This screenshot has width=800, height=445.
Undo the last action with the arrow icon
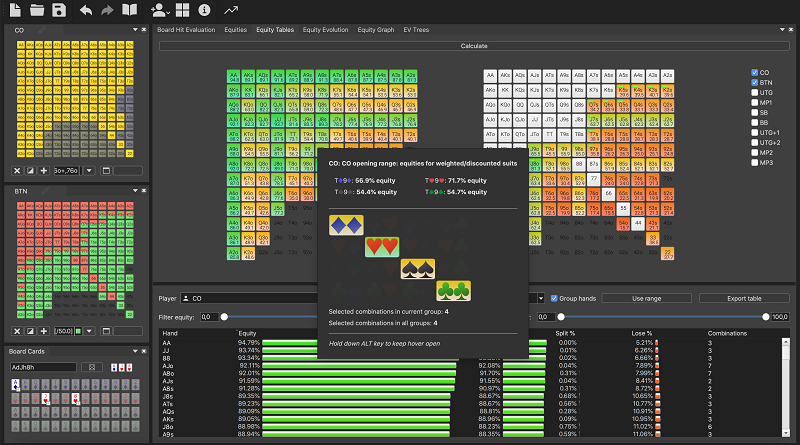point(86,10)
